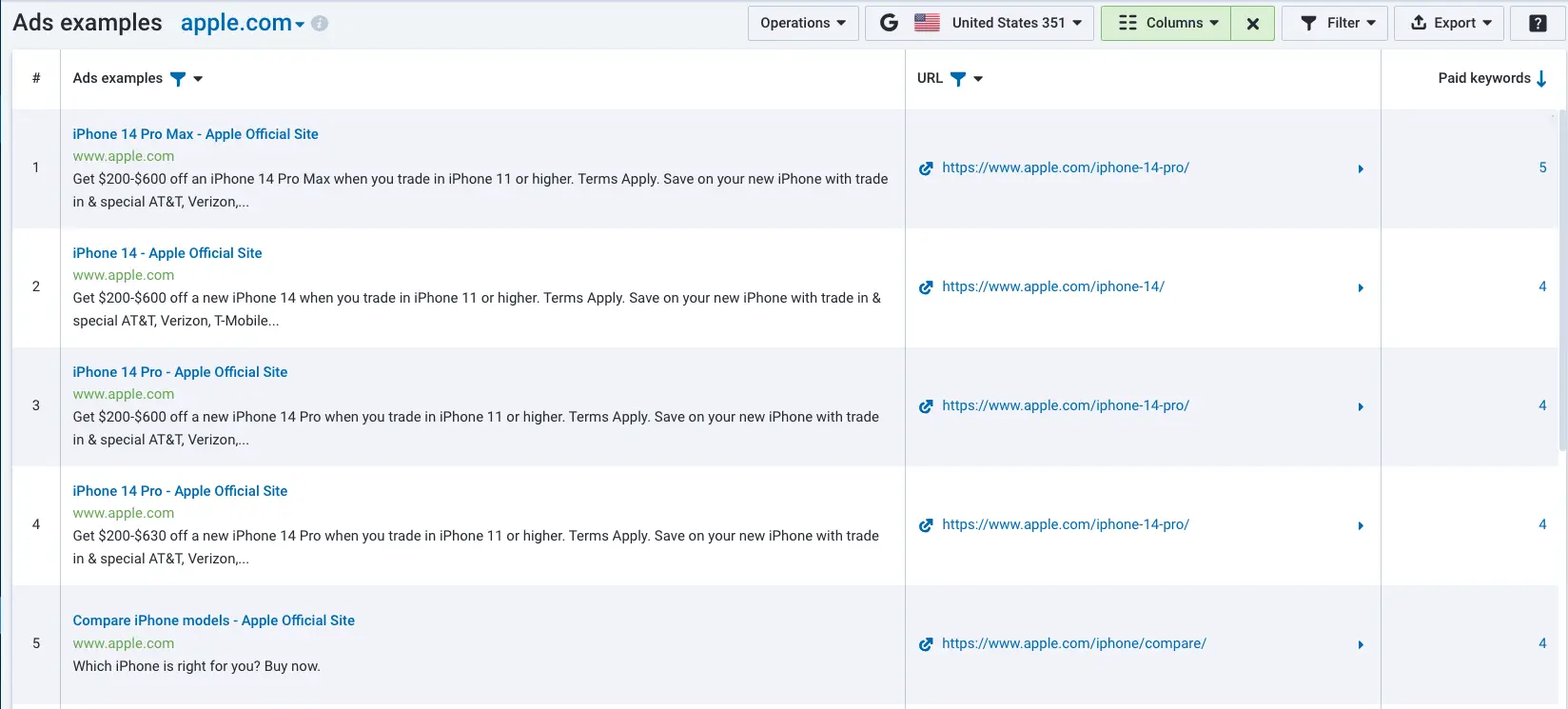
Task: Open the Operations dropdown menu
Action: (x=803, y=23)
